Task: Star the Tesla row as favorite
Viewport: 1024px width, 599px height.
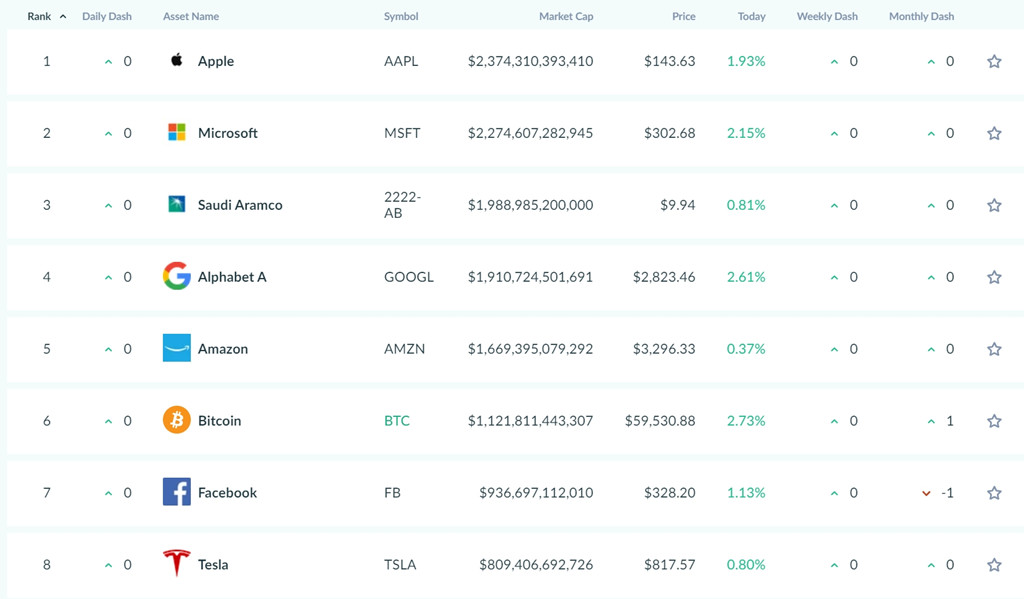Action: pyautogui.click(x=994, y=564)
